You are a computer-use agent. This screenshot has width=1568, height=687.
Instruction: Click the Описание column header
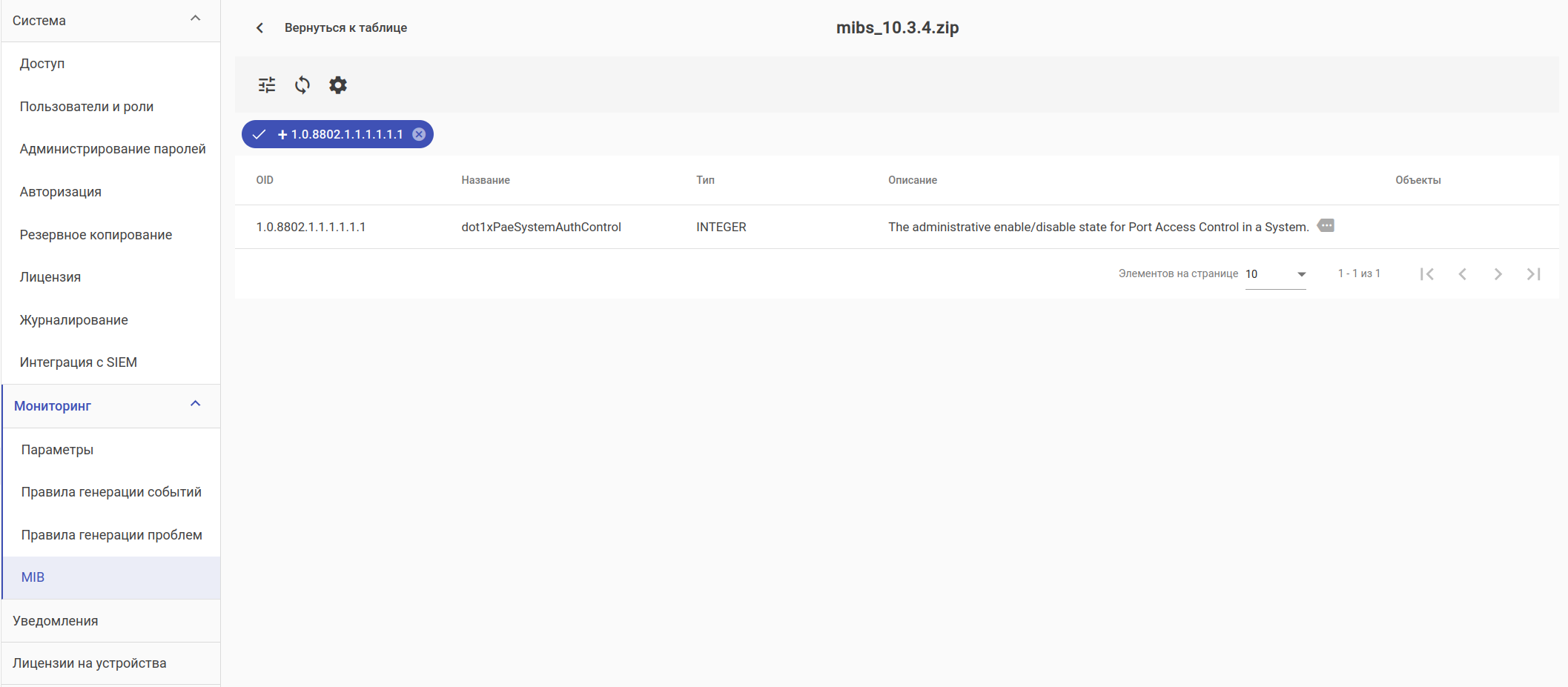point(913,180)
